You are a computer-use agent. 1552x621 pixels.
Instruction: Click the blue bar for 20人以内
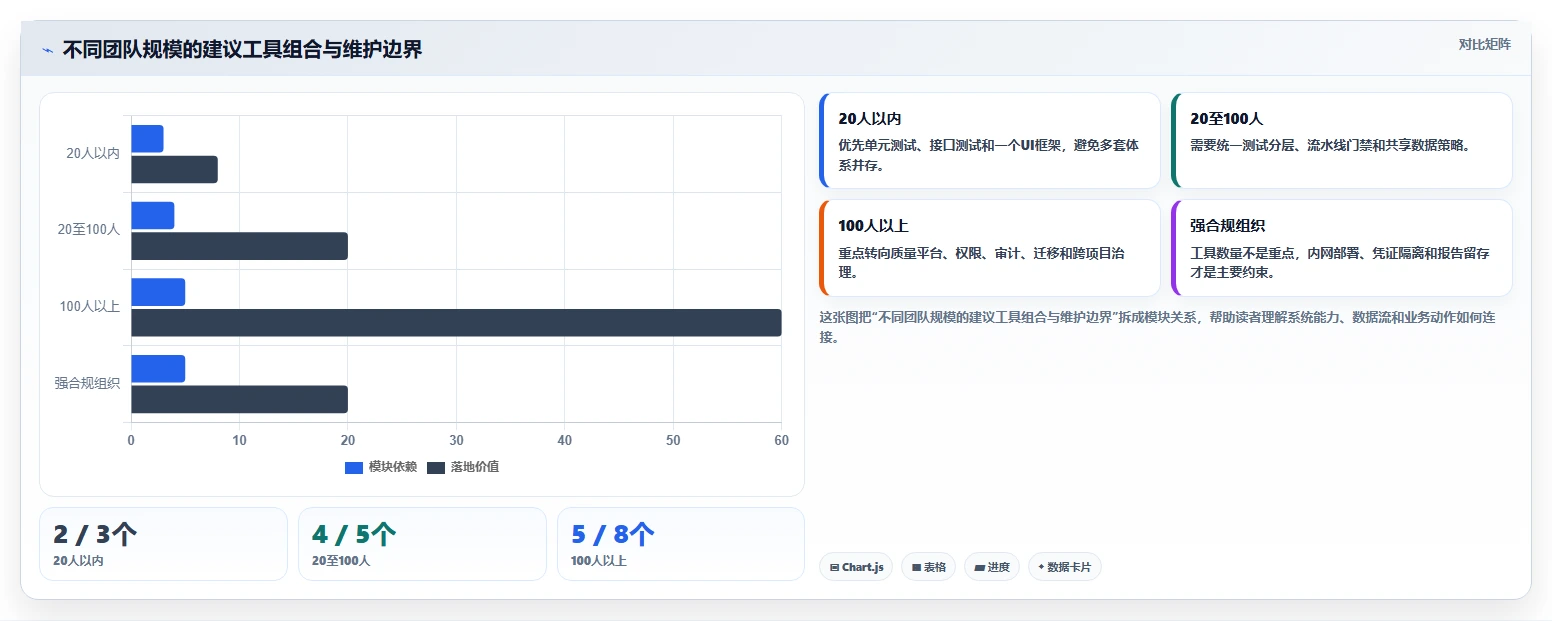click(x=147, y=139)
